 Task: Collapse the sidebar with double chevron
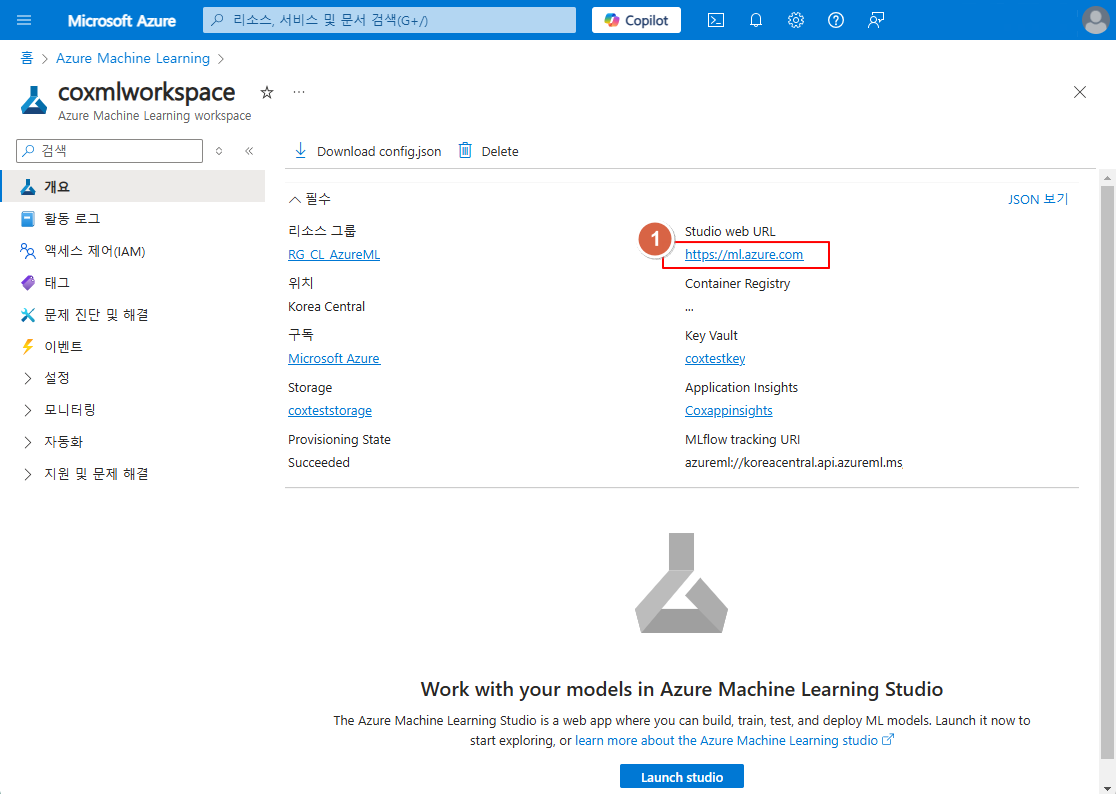pyautogui.click(x=249, y=151)
